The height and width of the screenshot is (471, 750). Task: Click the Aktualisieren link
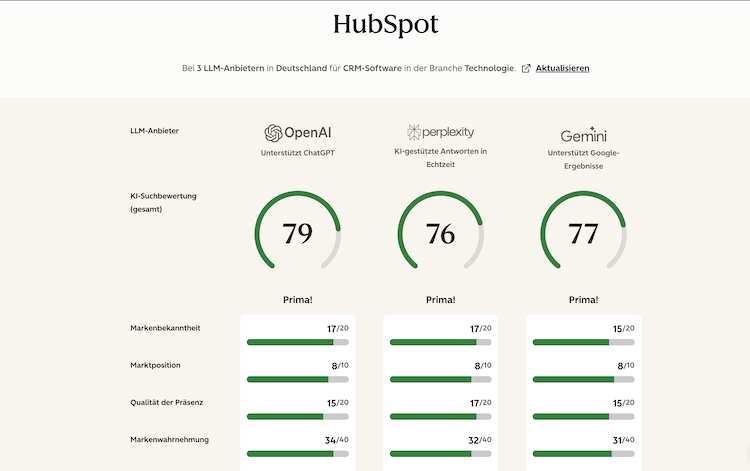(562, 68)
